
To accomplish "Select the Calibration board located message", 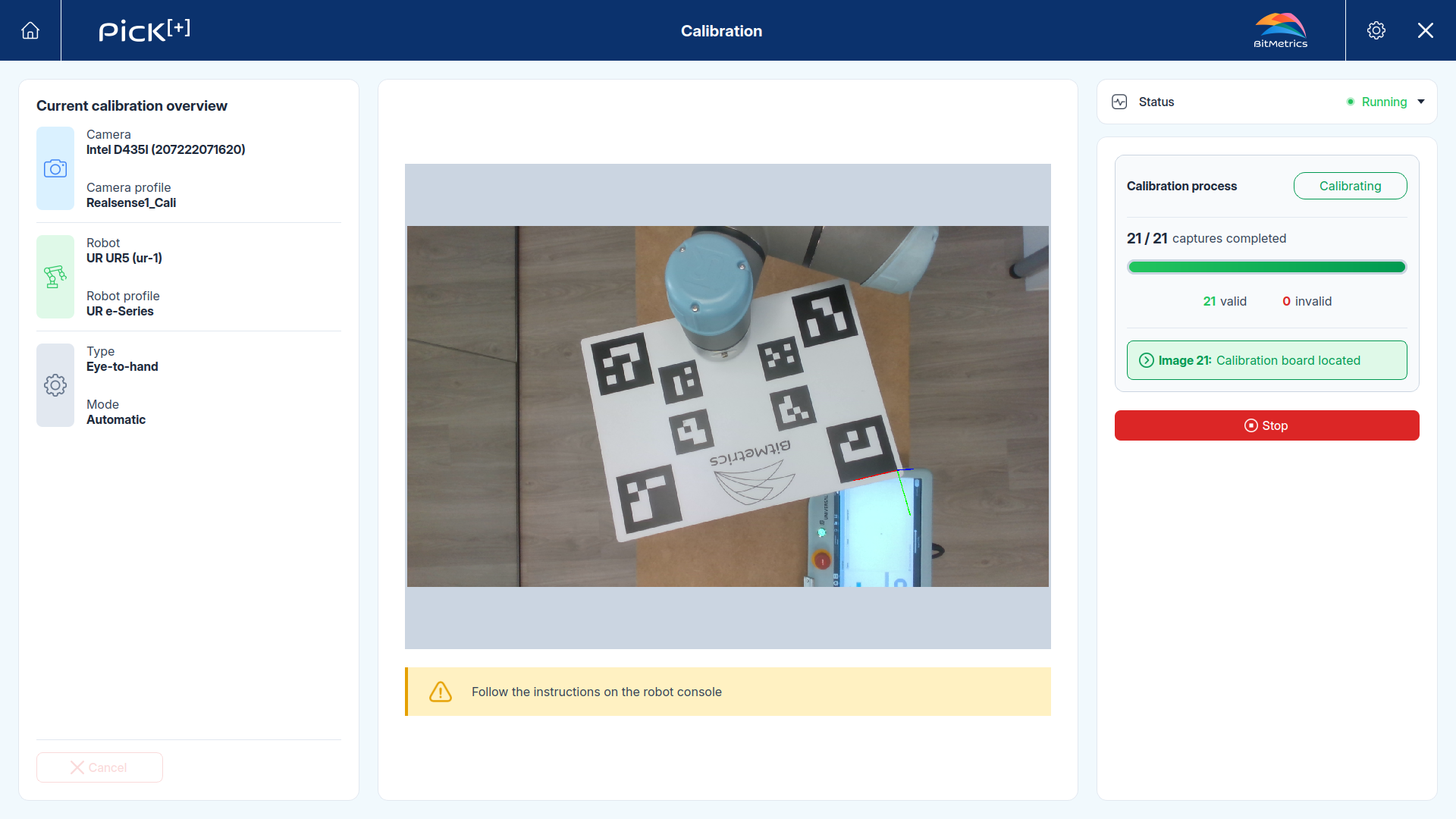I will (1288, 360).
